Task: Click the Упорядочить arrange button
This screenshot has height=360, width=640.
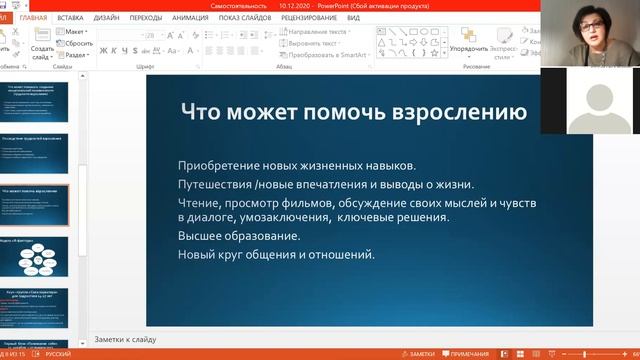Action: 469,42
